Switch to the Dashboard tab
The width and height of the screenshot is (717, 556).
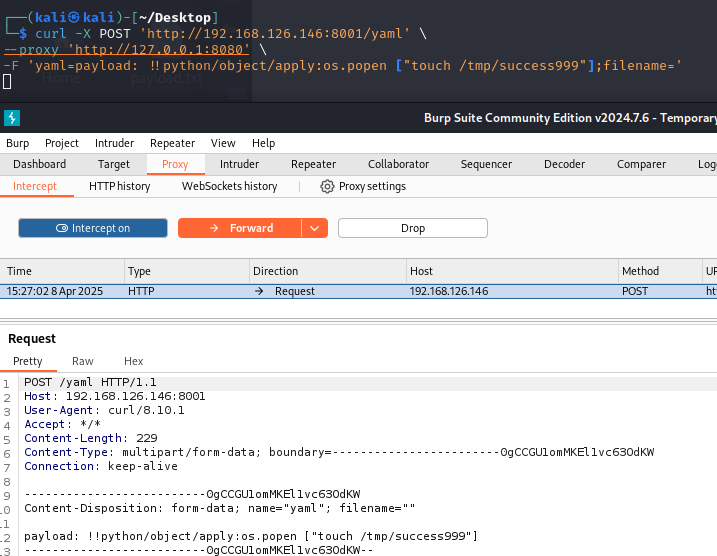pos(40,164)
